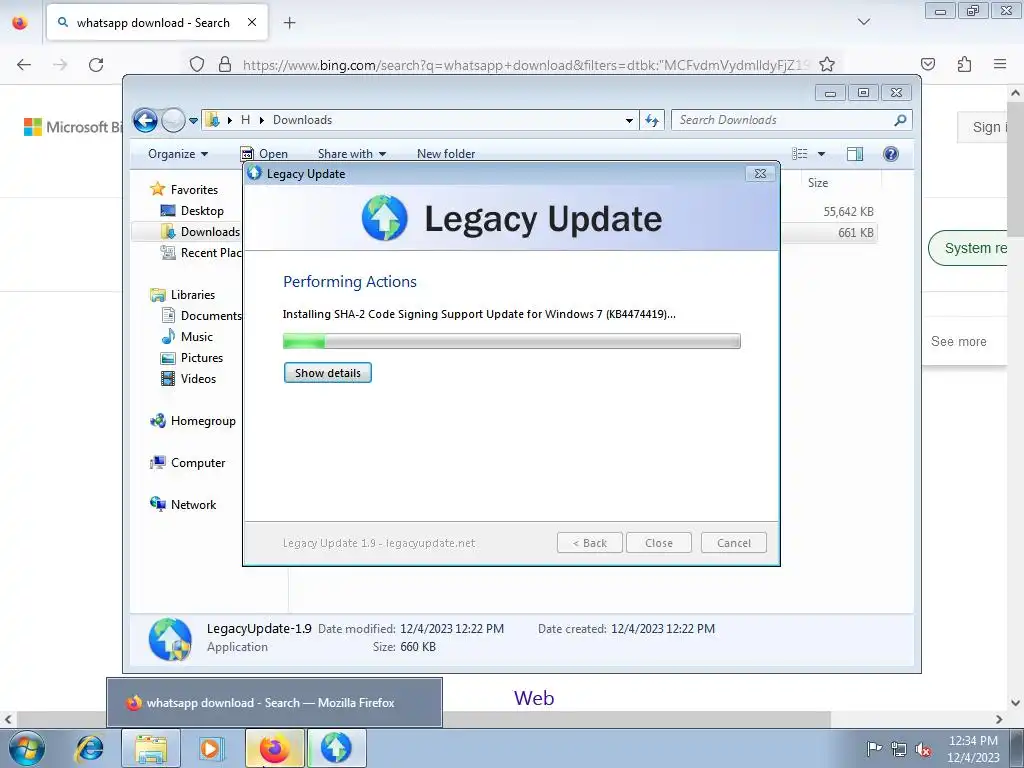Click Legacy Update taskbar icon
Viewport: 1024px width, 768px height.
click(x=336, y=748)
